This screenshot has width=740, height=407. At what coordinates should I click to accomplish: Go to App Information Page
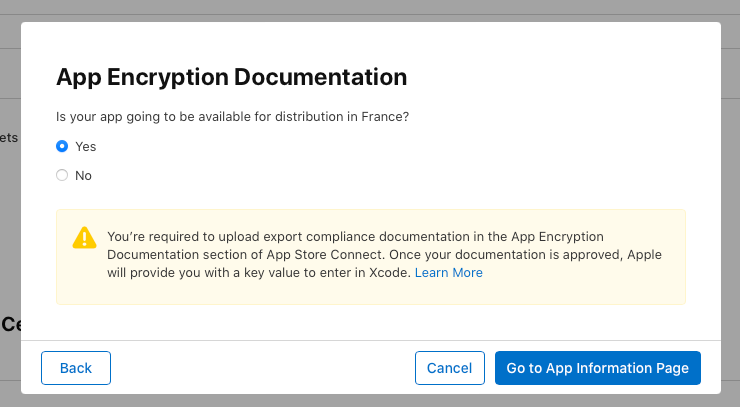pos(597,368)
